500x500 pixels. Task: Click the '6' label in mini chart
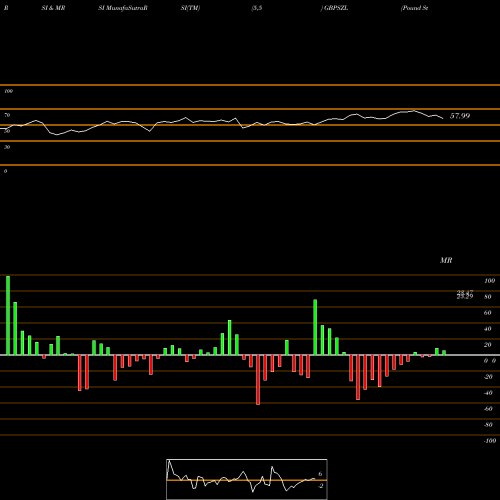coord(320,474)
